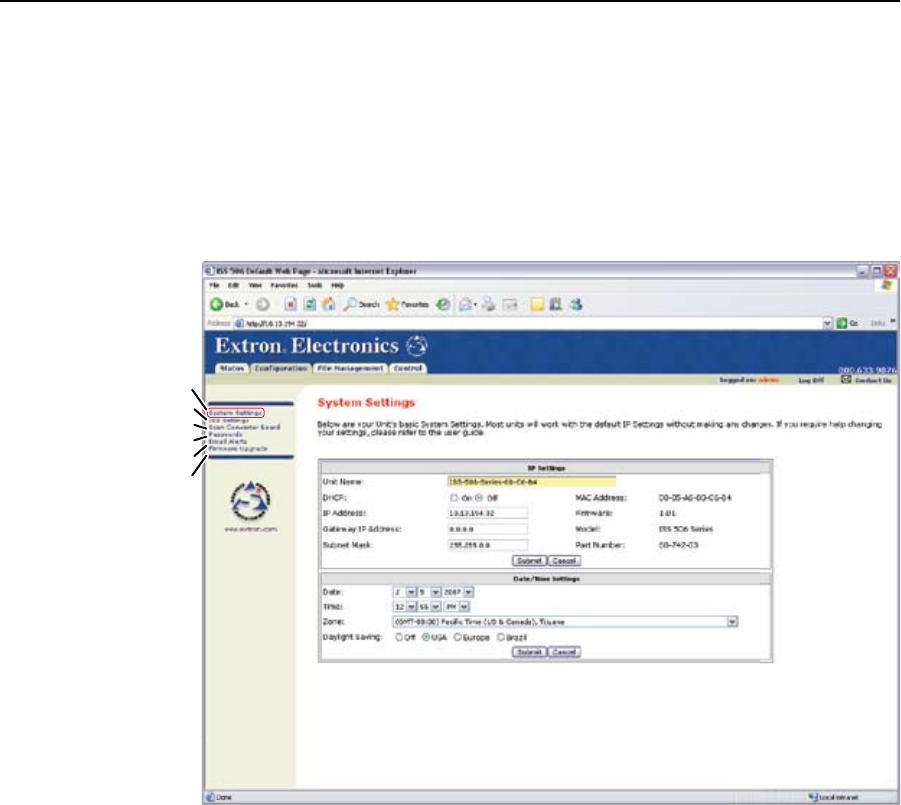Open Passwords sidebar link
This screenshot has width=901, height=805.
pos(225,435)
